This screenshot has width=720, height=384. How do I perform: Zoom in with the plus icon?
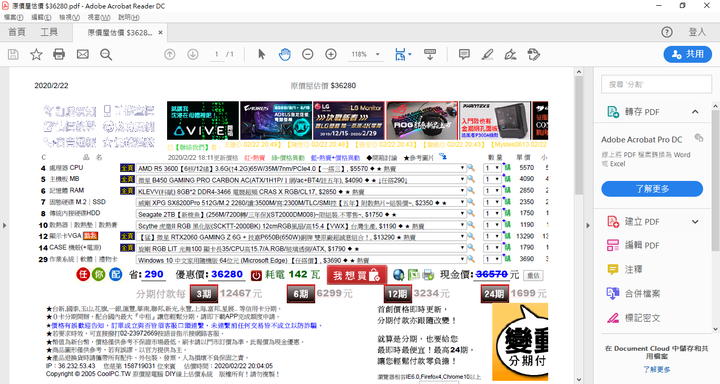coord(331,54)
